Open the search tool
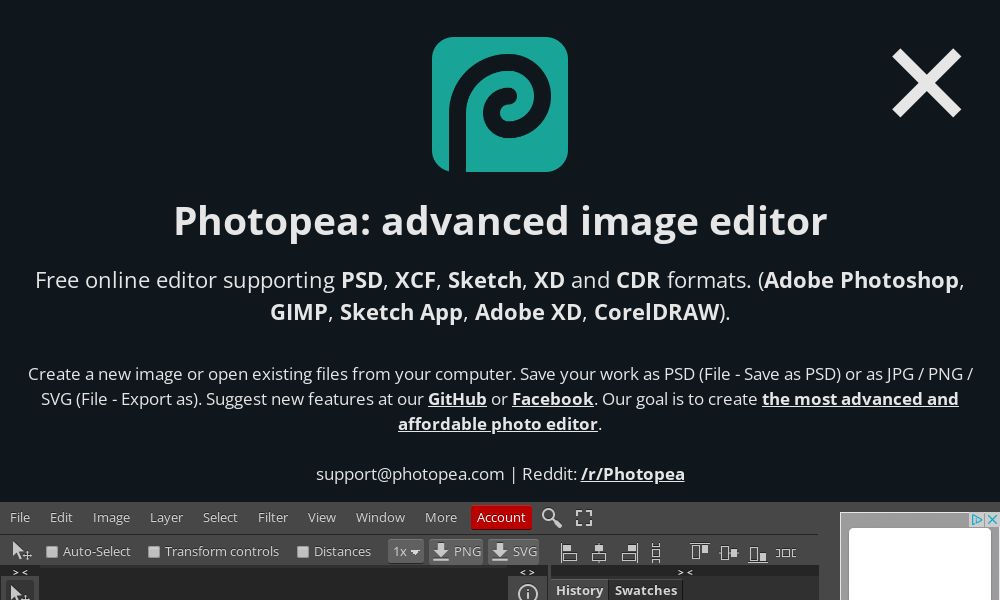 pyautogui.click(x=552, y=518)
